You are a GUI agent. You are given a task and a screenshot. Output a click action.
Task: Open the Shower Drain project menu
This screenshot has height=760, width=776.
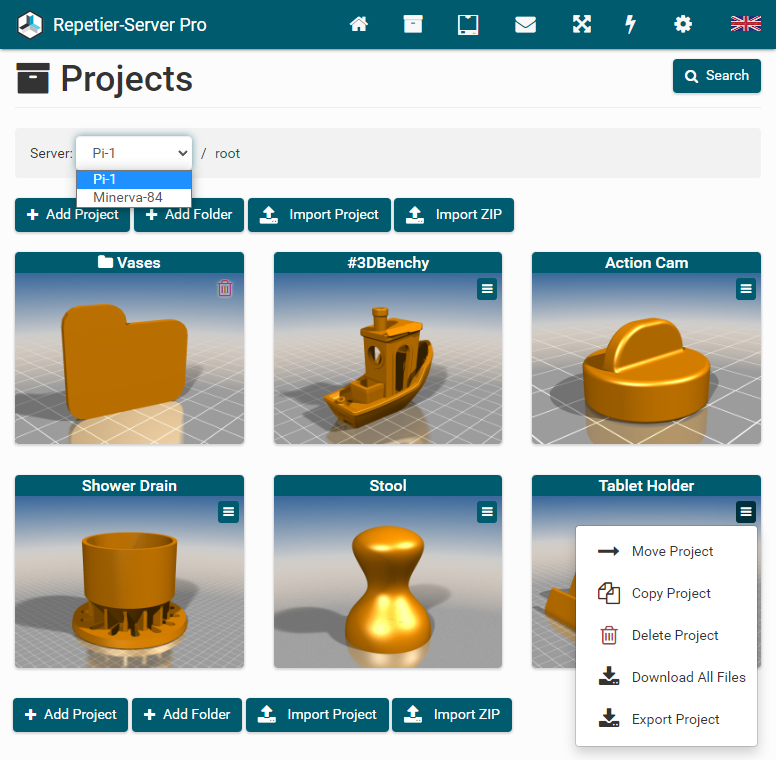[x=229, y=511]
